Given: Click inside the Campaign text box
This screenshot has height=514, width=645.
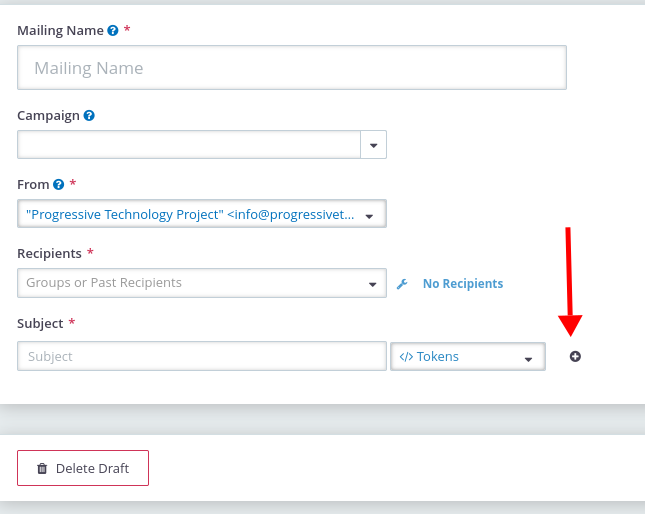Looking at the screenshot, I should click(189, 145).
